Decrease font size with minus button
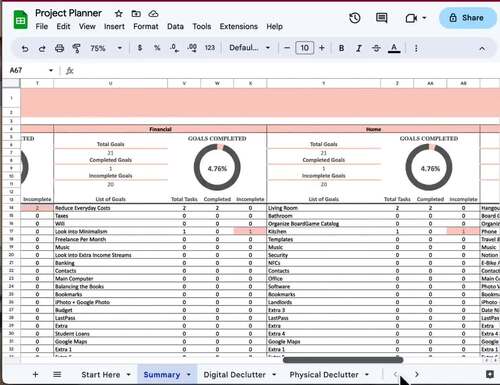The image size is (500, 385). [x=287, y=48]
